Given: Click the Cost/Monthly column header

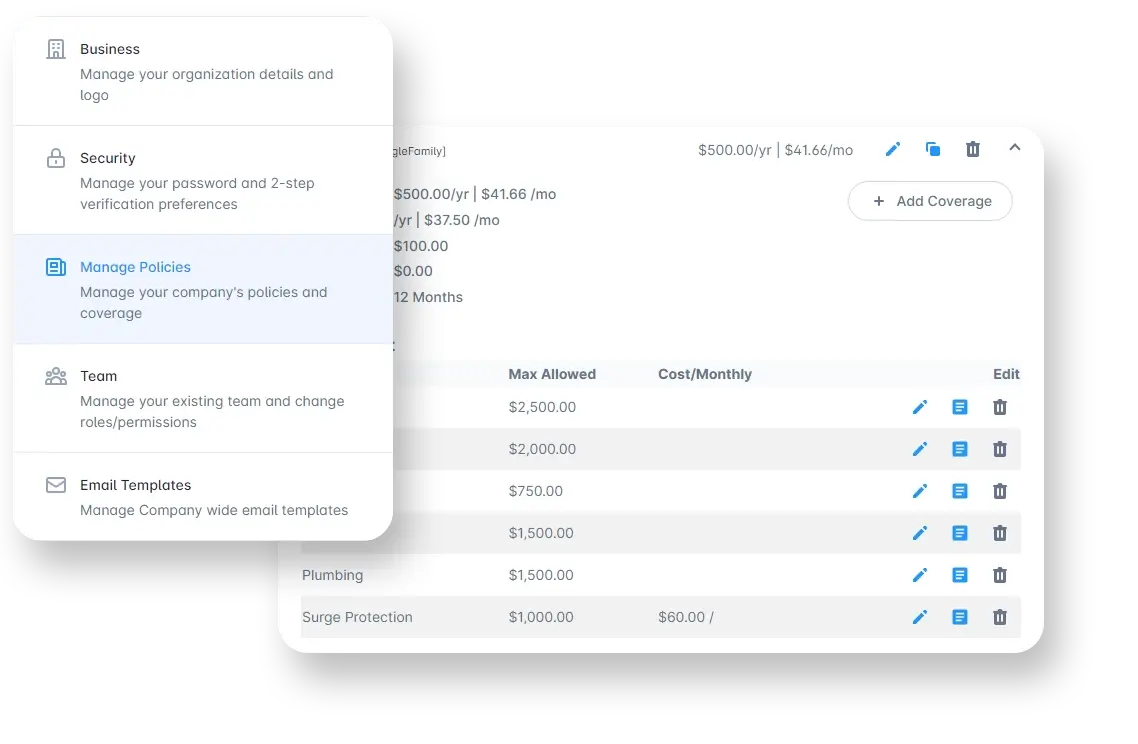Looking at the screenshot, I should click(705, 374).
